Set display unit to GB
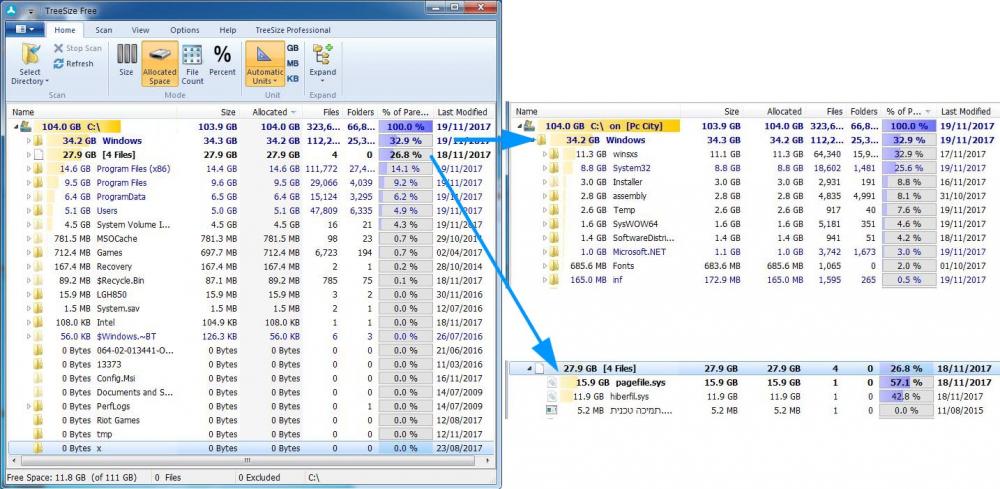The height and width of the screenshot is (489, 1000). (x=292, y=47)
